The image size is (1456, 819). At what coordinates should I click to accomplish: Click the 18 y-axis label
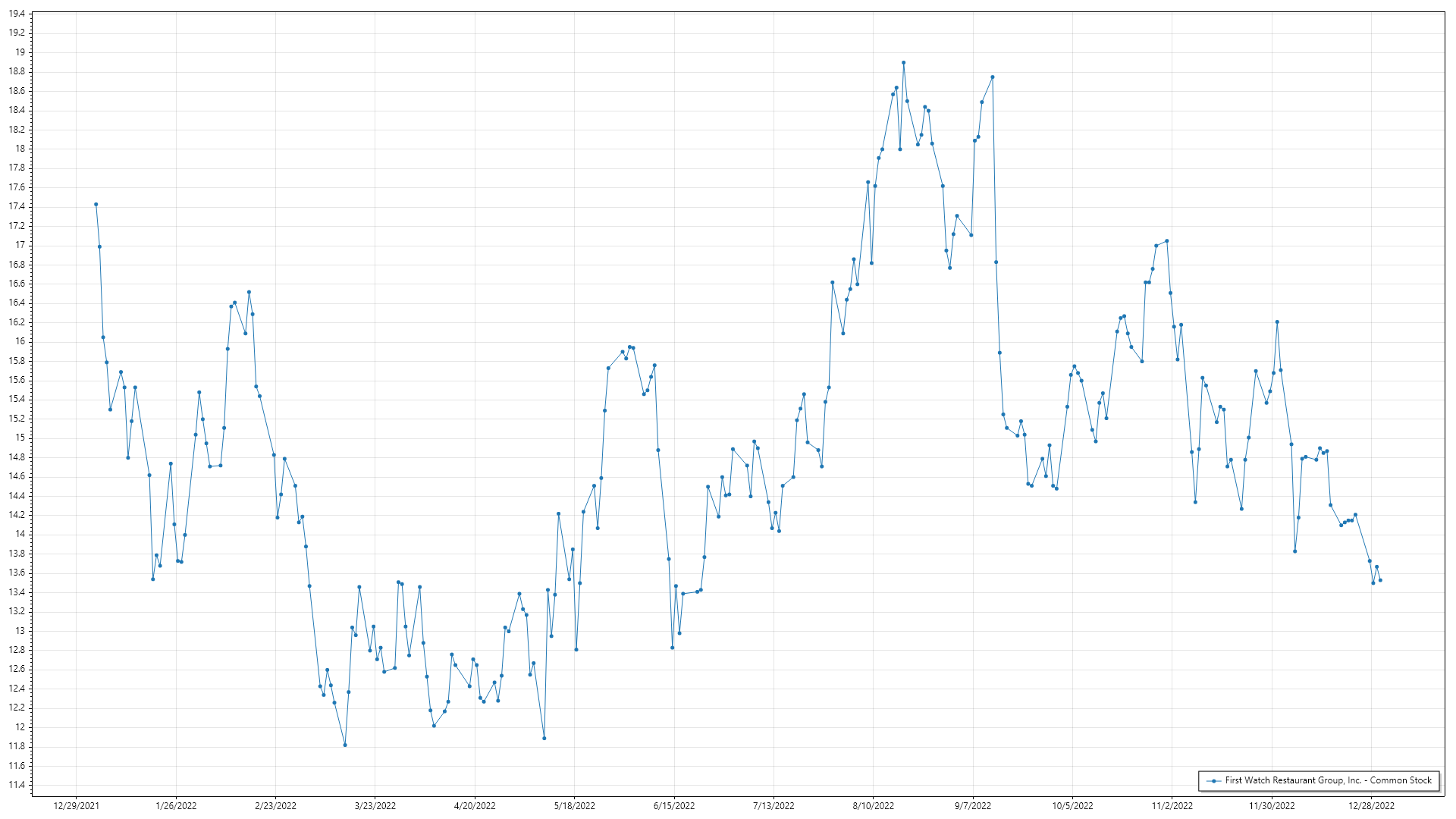(x=20, y=149)
